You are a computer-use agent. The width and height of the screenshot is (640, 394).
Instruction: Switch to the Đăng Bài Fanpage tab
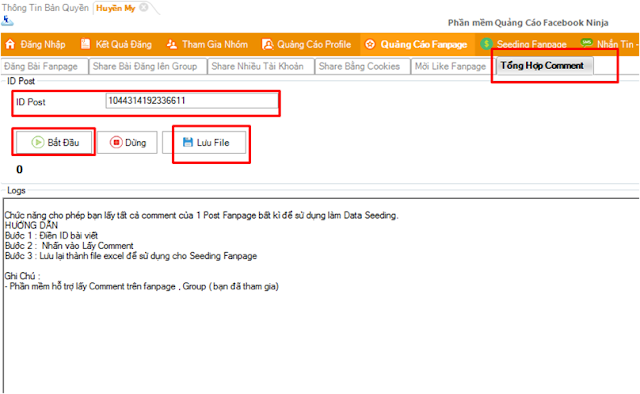[x=44, y=66]
